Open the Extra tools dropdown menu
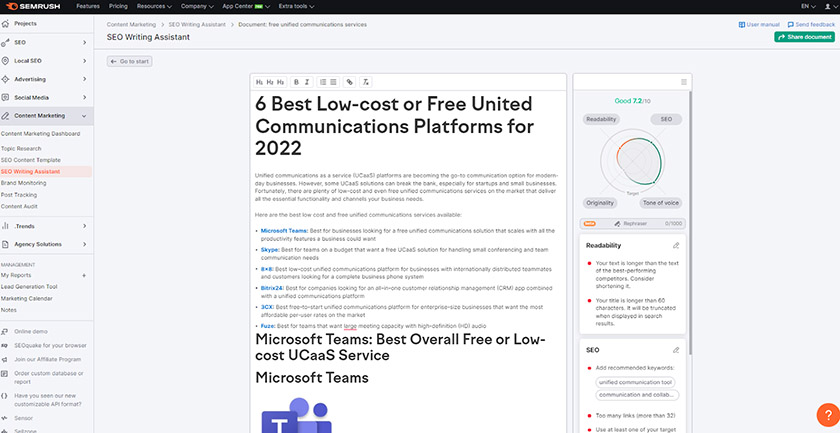Screen dimensions: 840x433 tap(296, 6)
